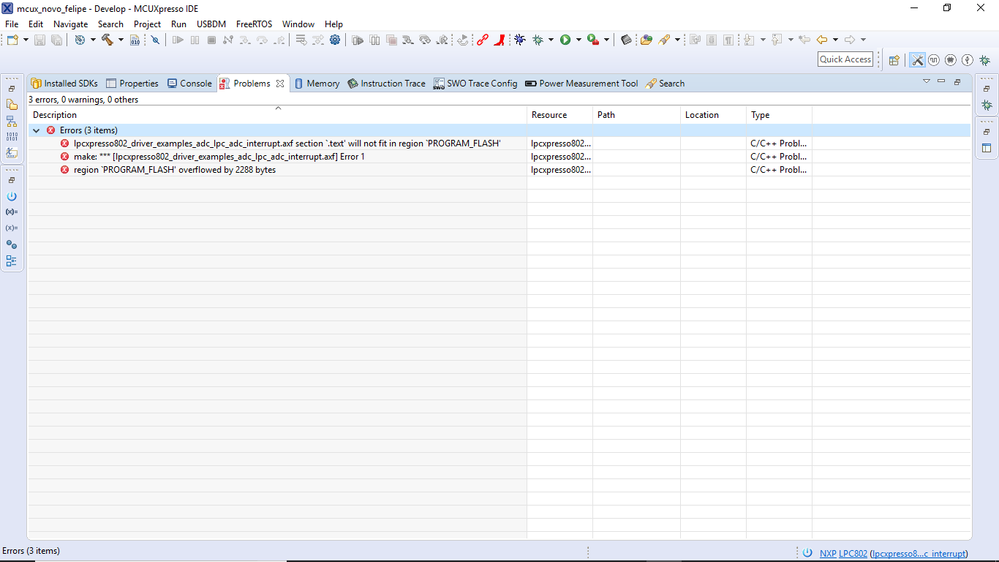Click the LPC802 link in status bar
This screenshot has width=999, height=562.
[853, 554]
